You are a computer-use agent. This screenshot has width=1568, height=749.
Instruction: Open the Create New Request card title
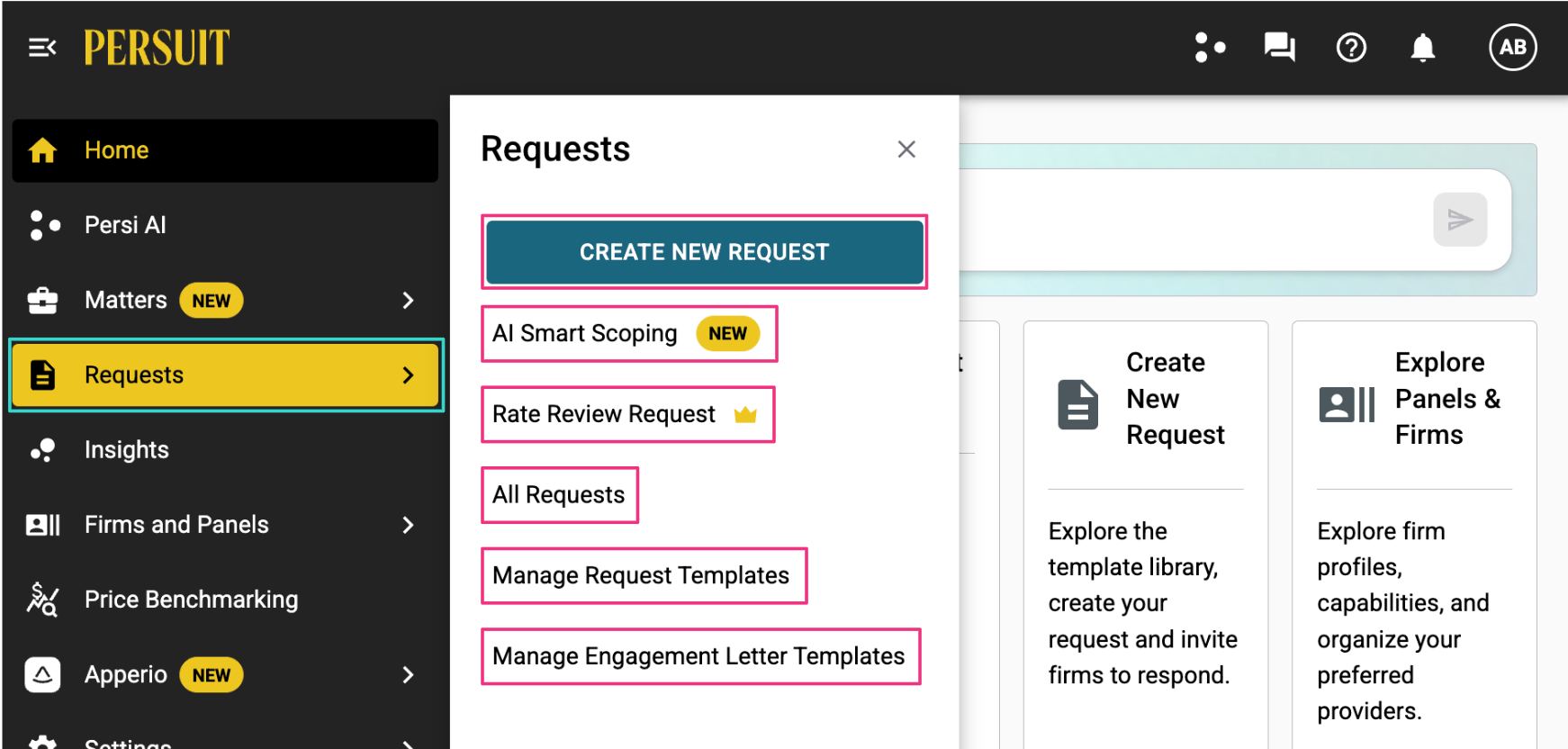[1176, 399]
